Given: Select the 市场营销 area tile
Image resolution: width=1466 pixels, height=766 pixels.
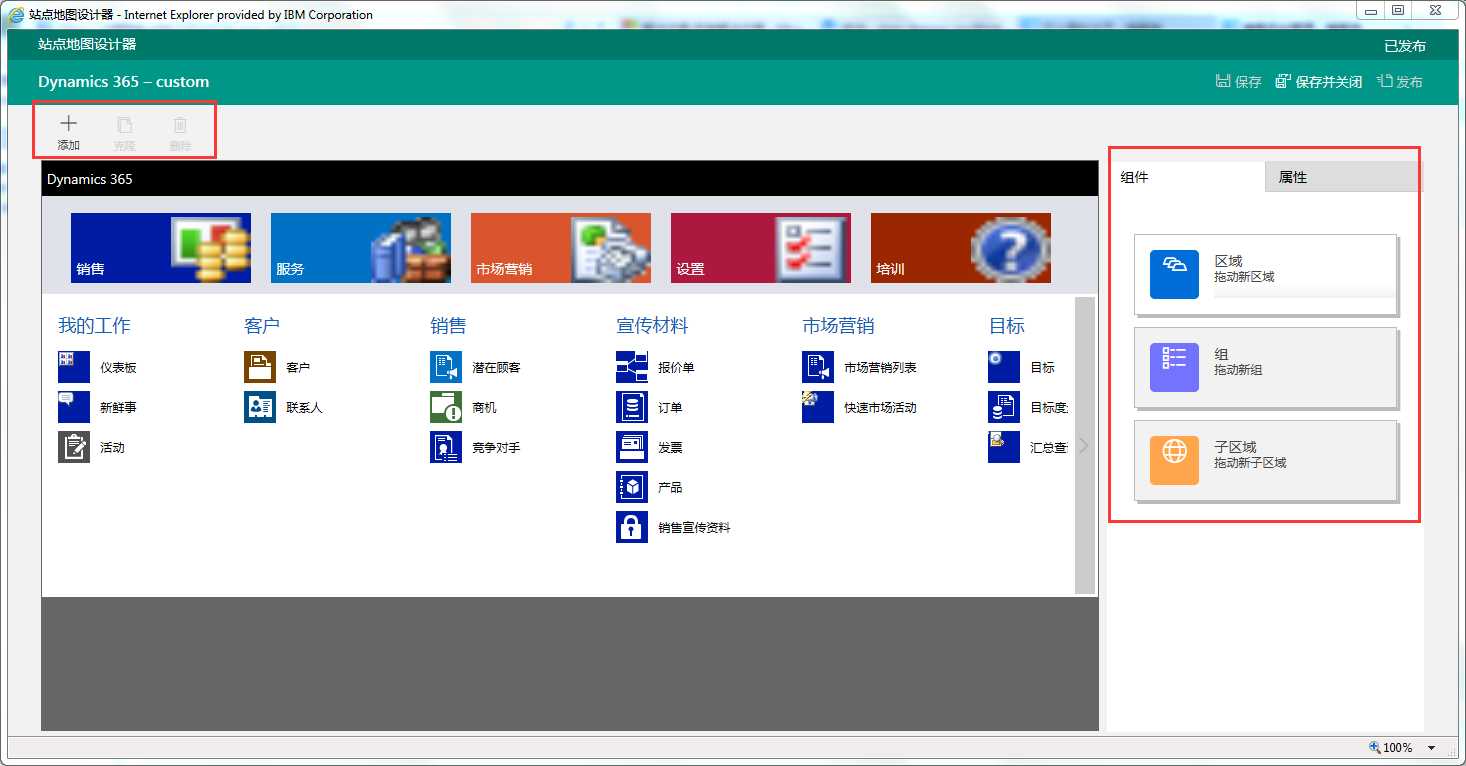Looking at the screenshot, I should point(561,248).
